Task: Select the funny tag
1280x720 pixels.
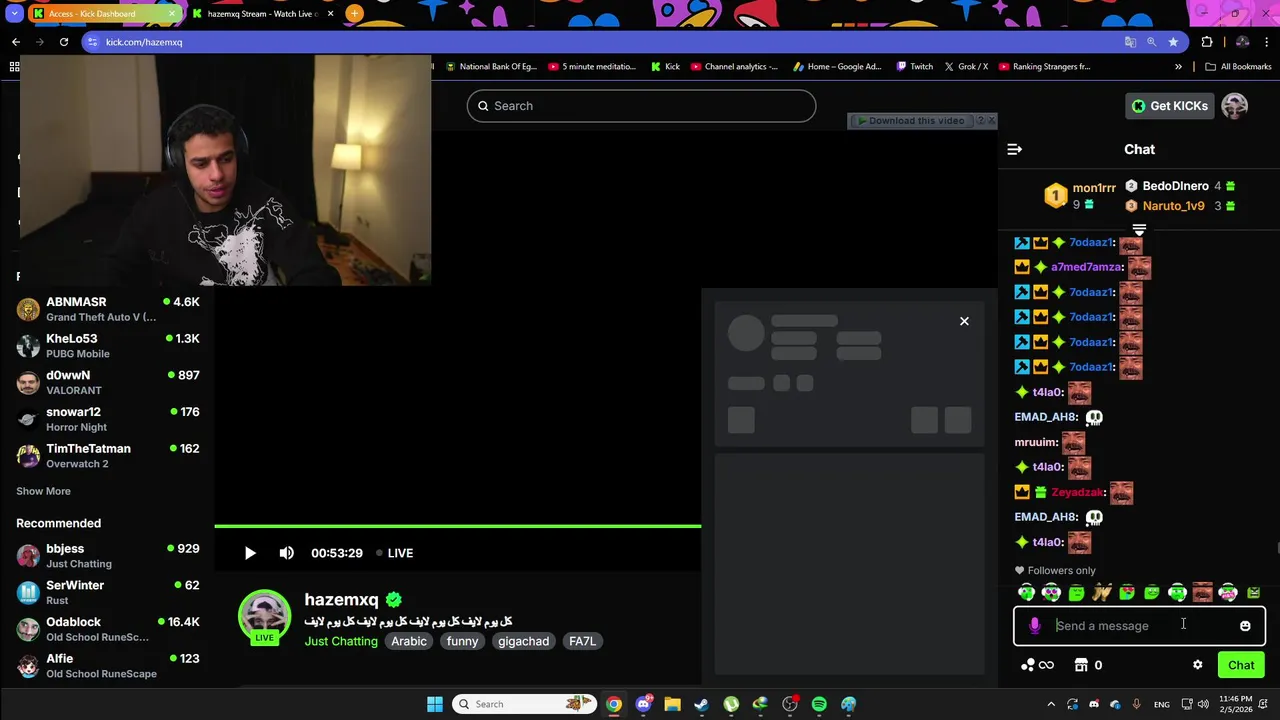Action: coord(462,641)
